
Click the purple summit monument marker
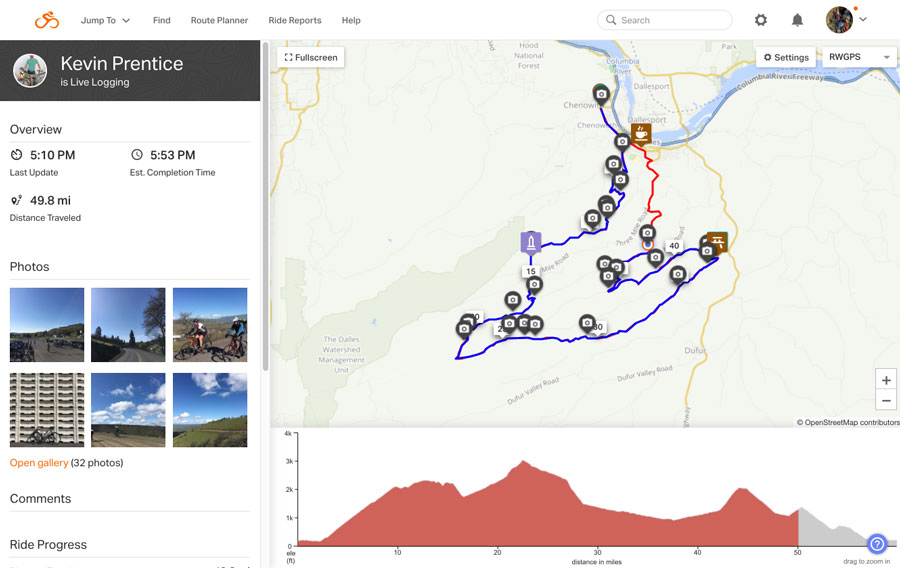point(531,242)
